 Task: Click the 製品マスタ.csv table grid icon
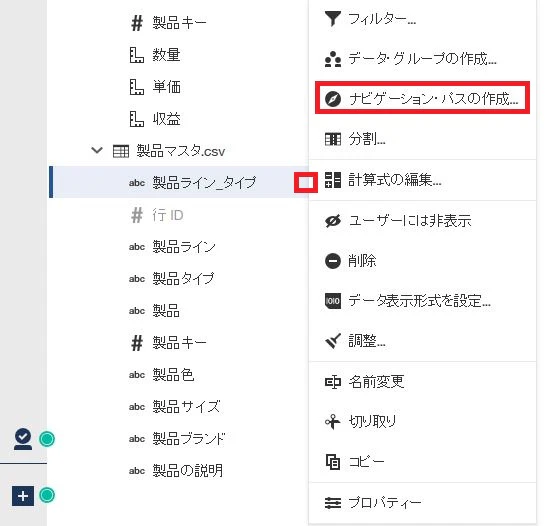(121, 151)
